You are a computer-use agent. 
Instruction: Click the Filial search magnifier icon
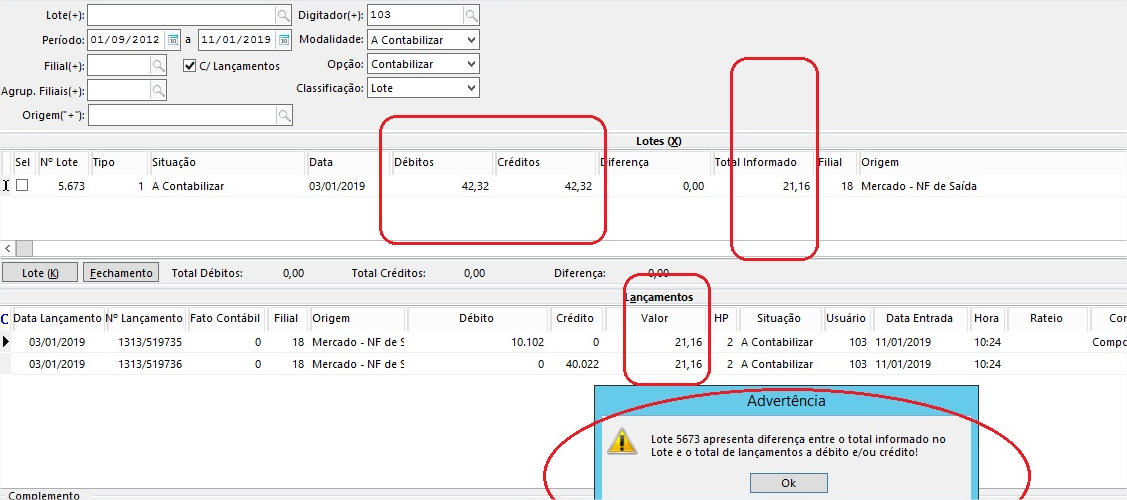(157, 66)
